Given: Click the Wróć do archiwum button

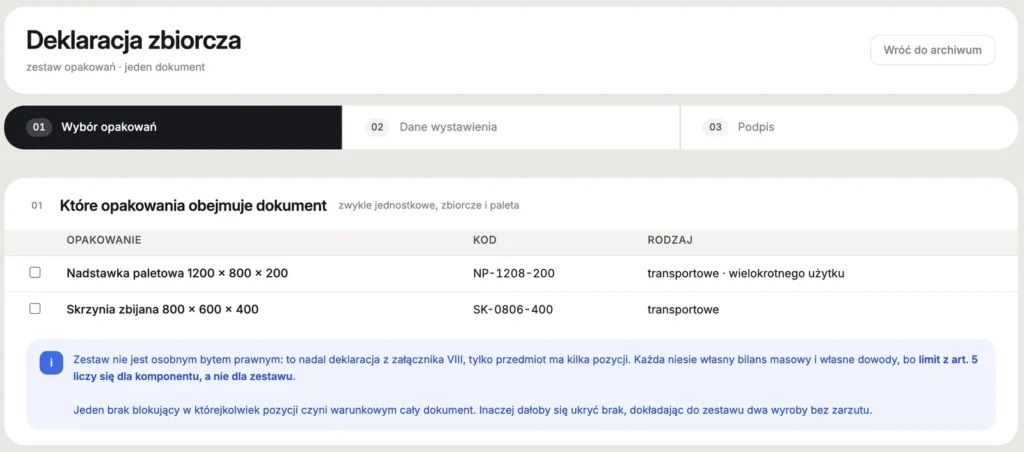Looking at the screenshot, I should tap(932, 50).
